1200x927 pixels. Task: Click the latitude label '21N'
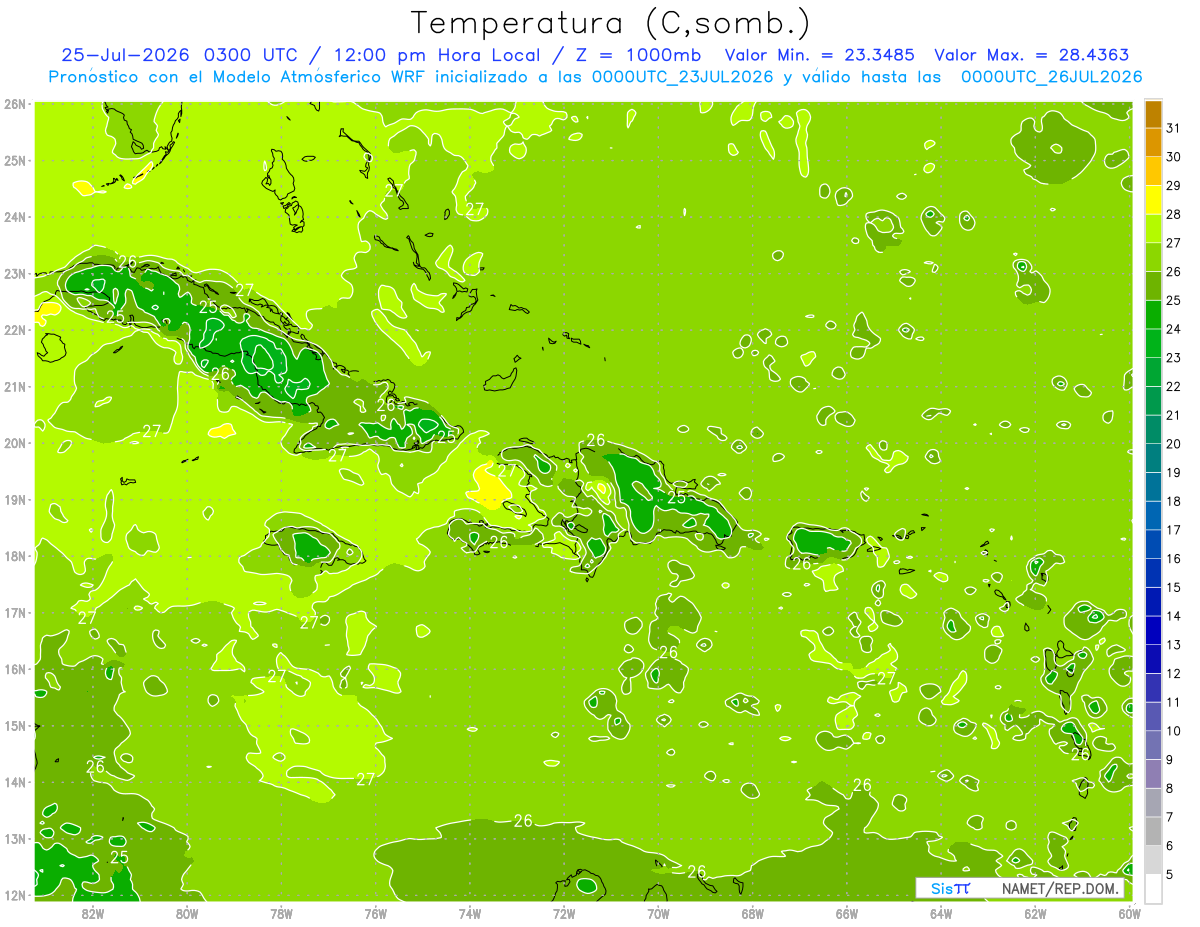pos(15,387)
